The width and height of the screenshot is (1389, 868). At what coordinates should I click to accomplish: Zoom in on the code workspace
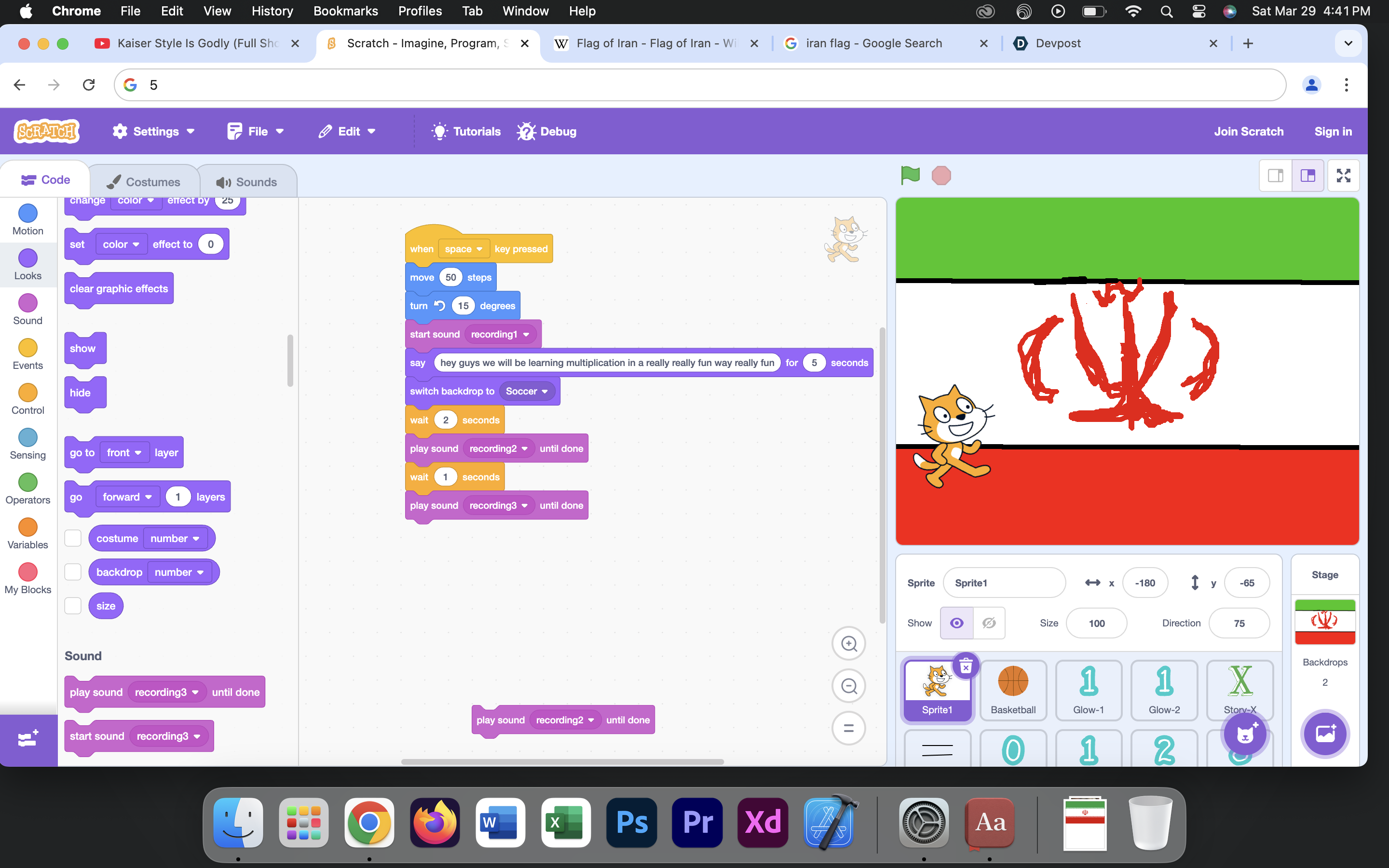tap(848, 644)
